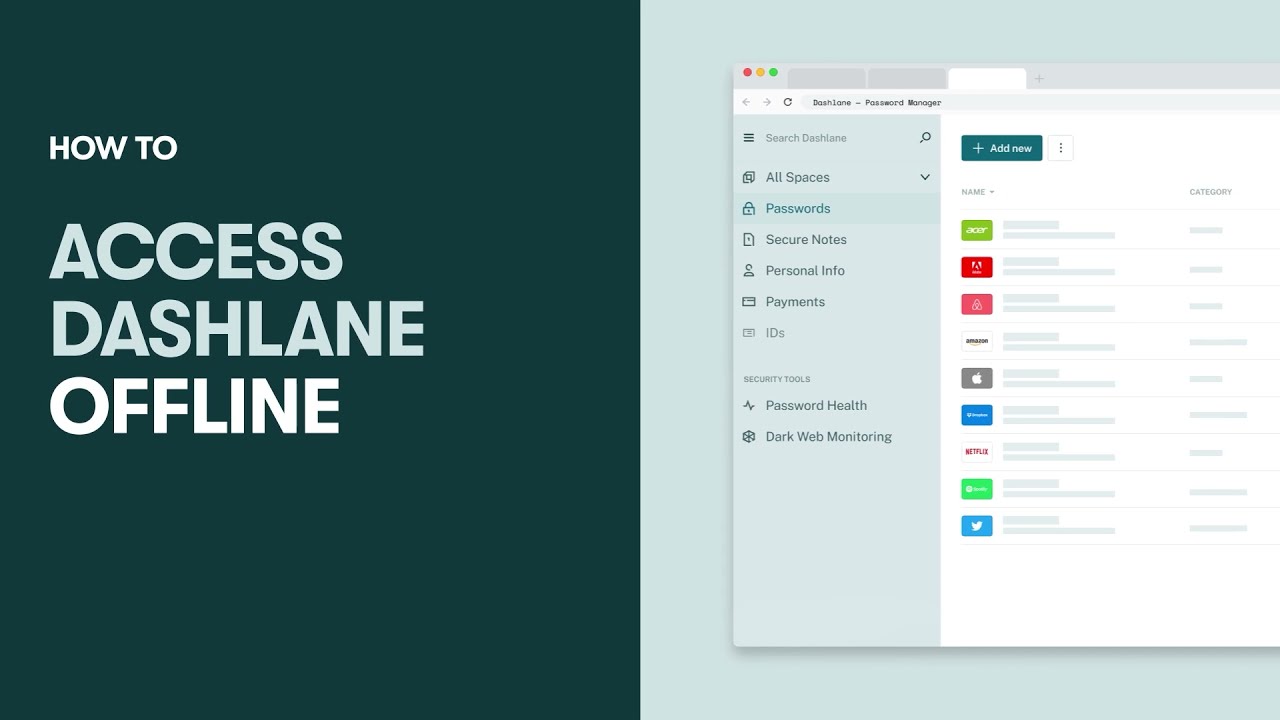
Task: Open the Airbnb password entry logo
Action: [977, 304]
